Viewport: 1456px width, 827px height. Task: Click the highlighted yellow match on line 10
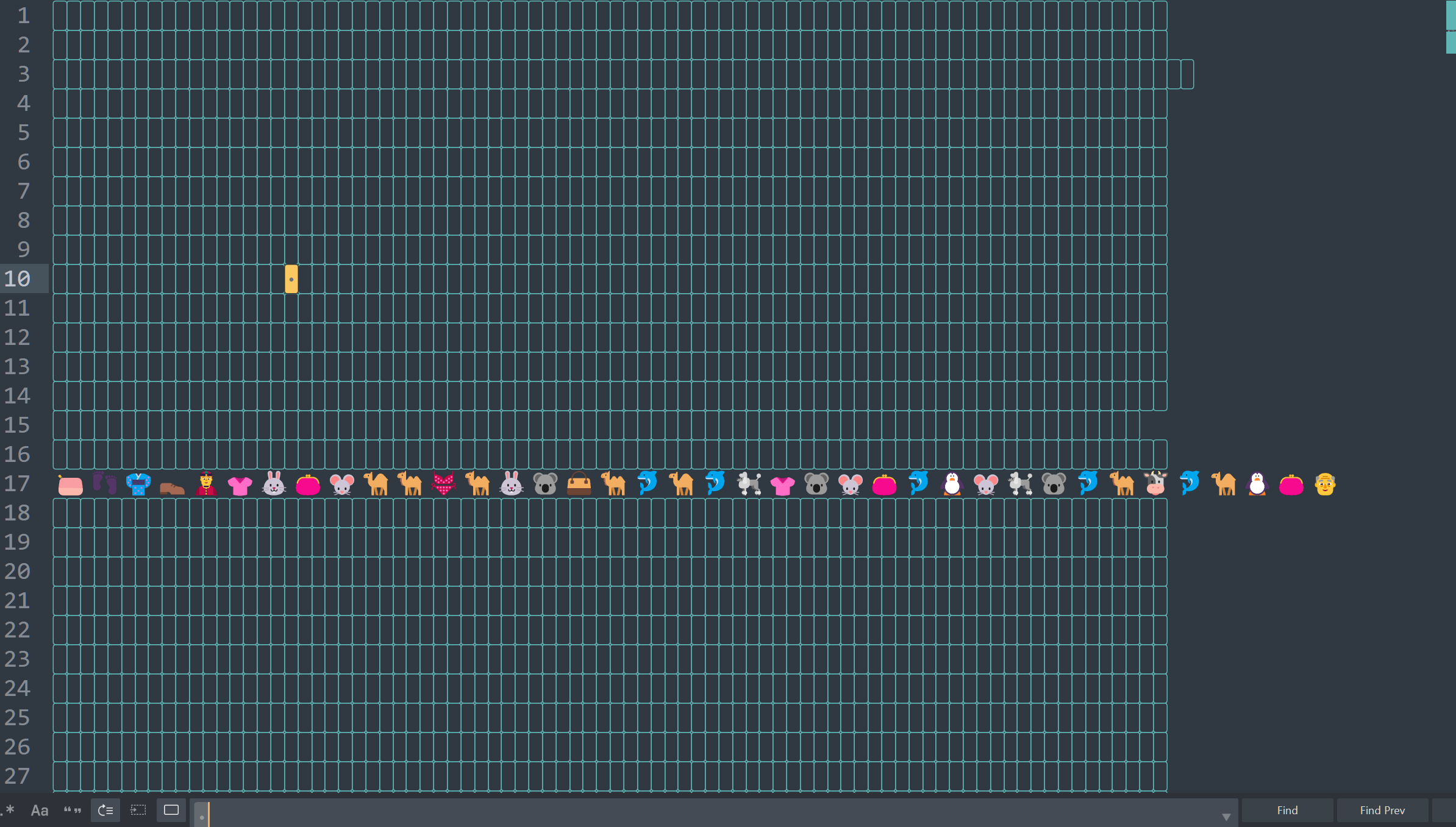point(291,279)
